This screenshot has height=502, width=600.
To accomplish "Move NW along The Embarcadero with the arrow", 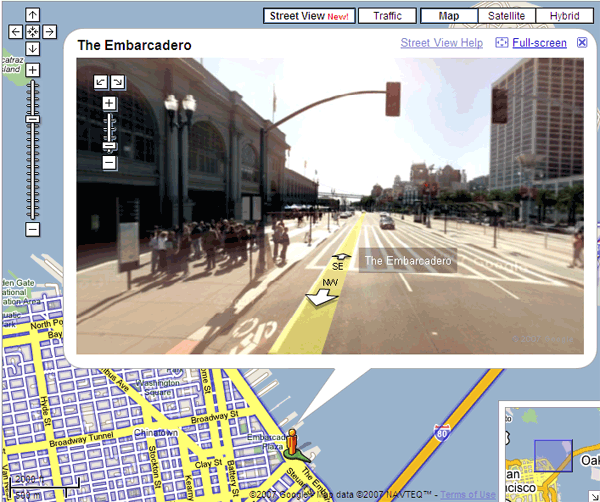I will click(321, 298).
